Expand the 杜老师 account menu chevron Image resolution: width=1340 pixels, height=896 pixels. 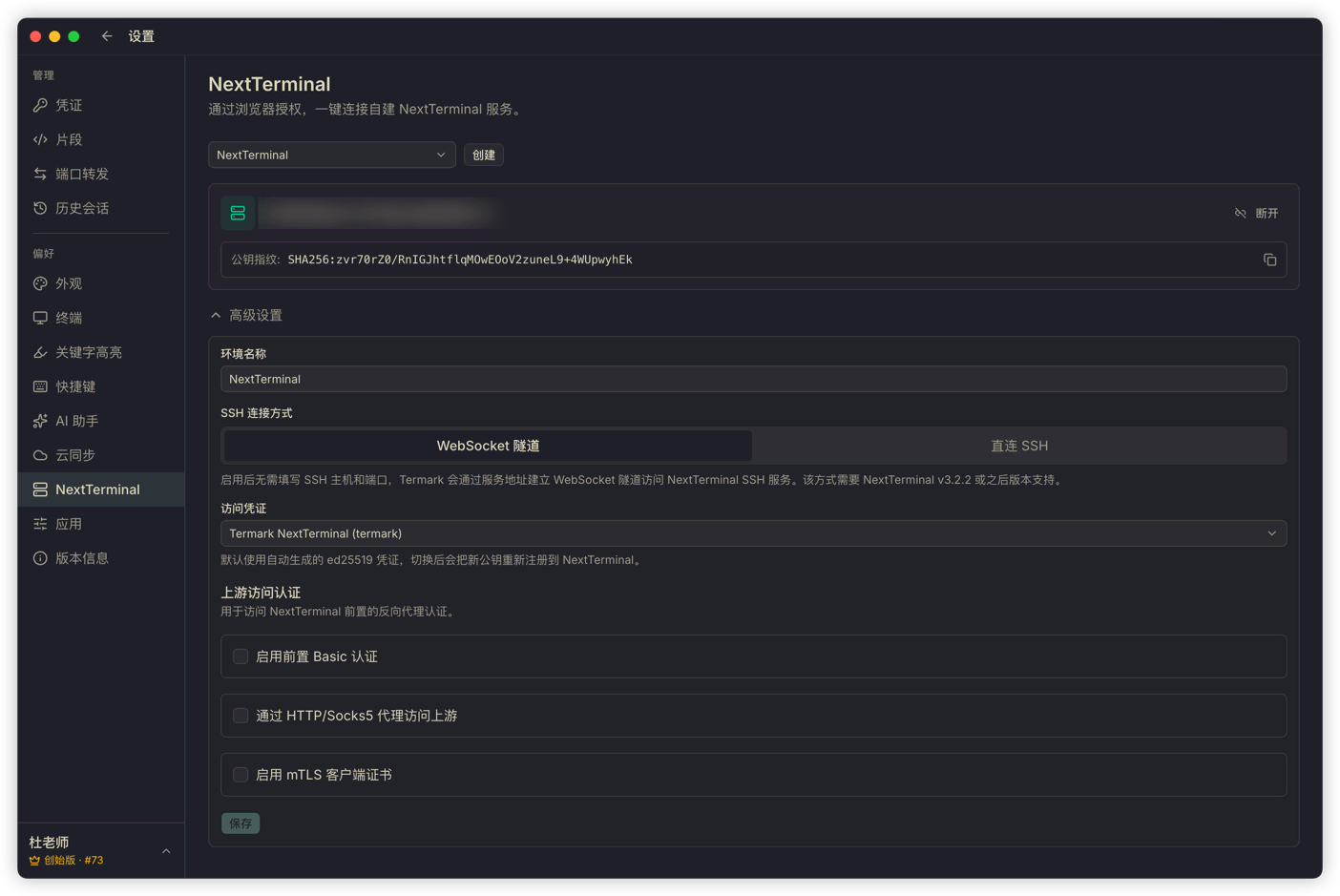tap(166, 851)
